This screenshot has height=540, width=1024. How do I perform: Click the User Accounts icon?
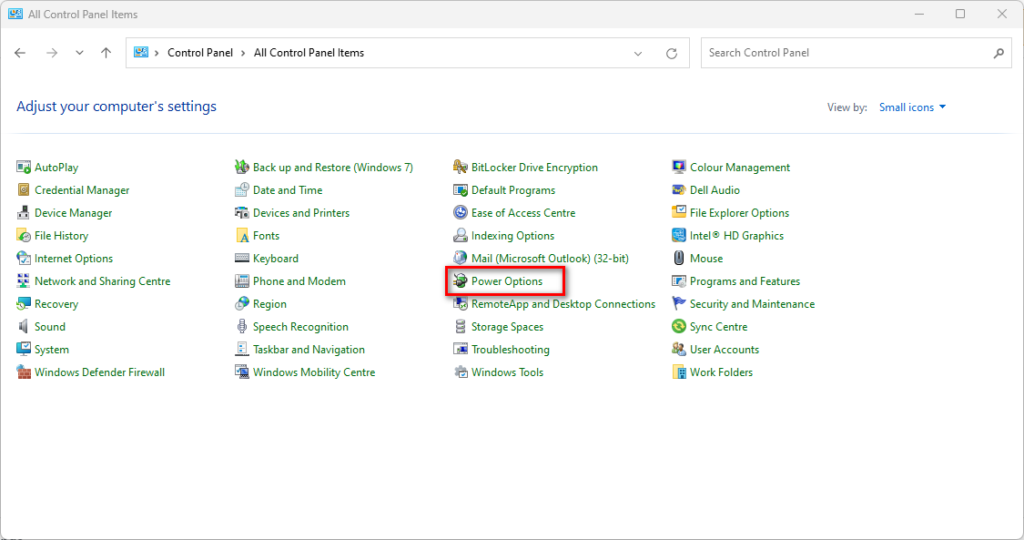(x=679, y=349)
